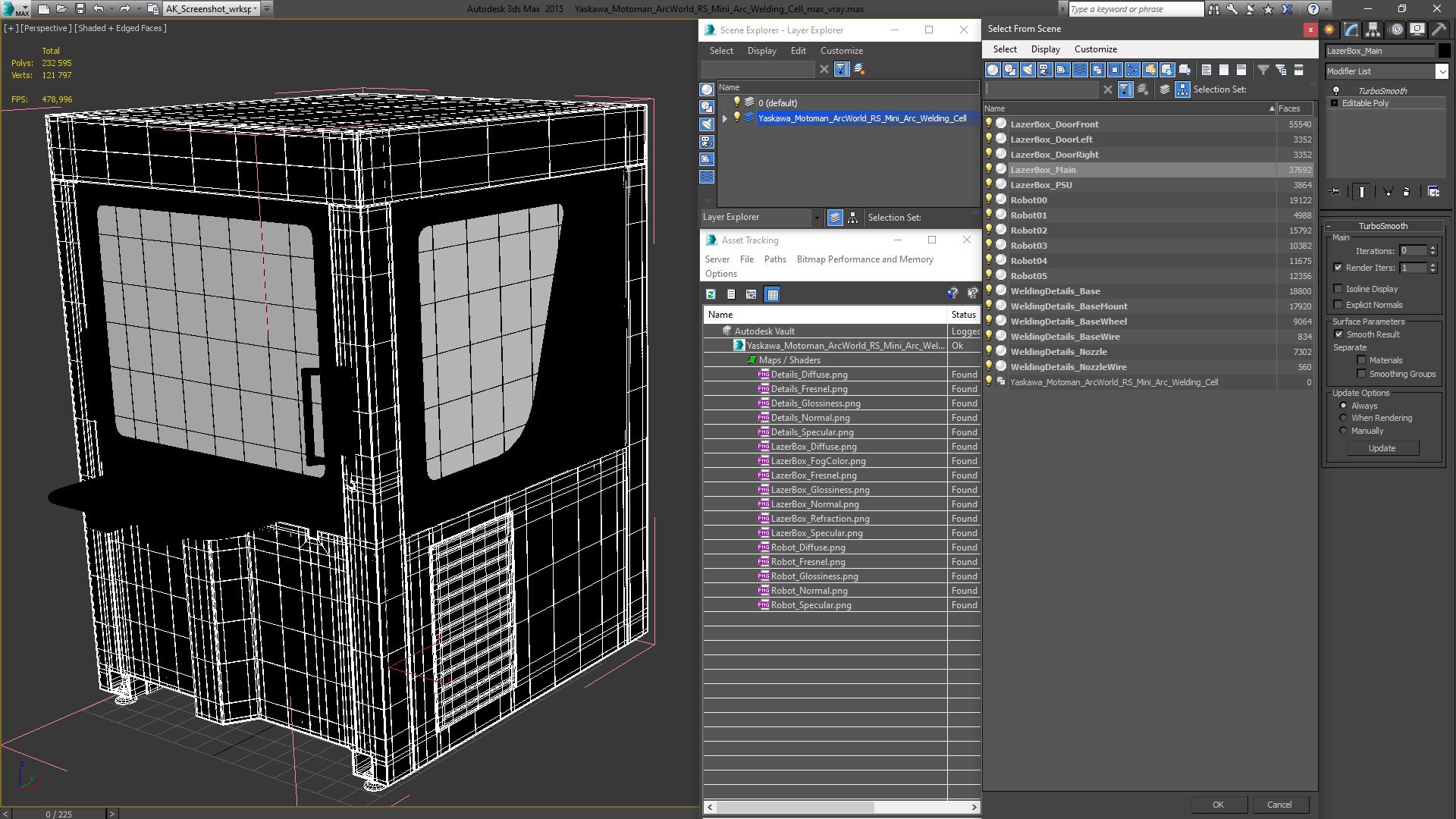Toggle bone objects filter in Select From Scene
The width and height of the screenshot is (1456, 819).
pyautogui.click(x=1132, y=70)
